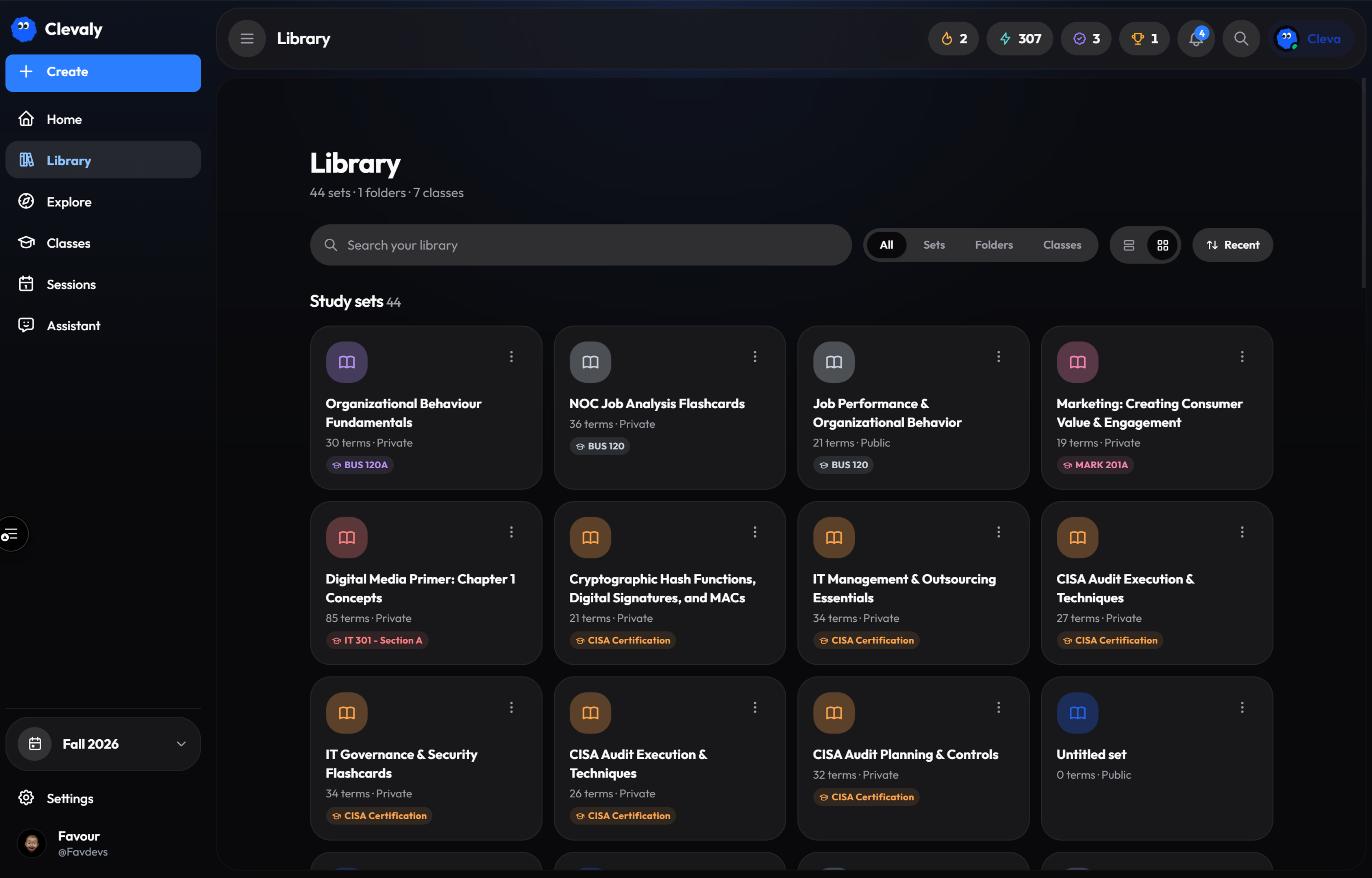Click the IT 301 - Section A tag
1372x878 pixels.
click(377, 641)
